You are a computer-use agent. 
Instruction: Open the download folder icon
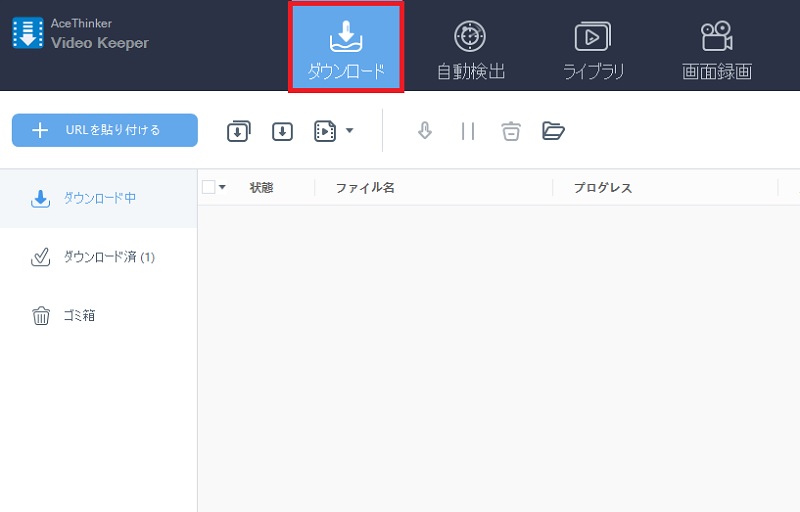pos(553,131)
